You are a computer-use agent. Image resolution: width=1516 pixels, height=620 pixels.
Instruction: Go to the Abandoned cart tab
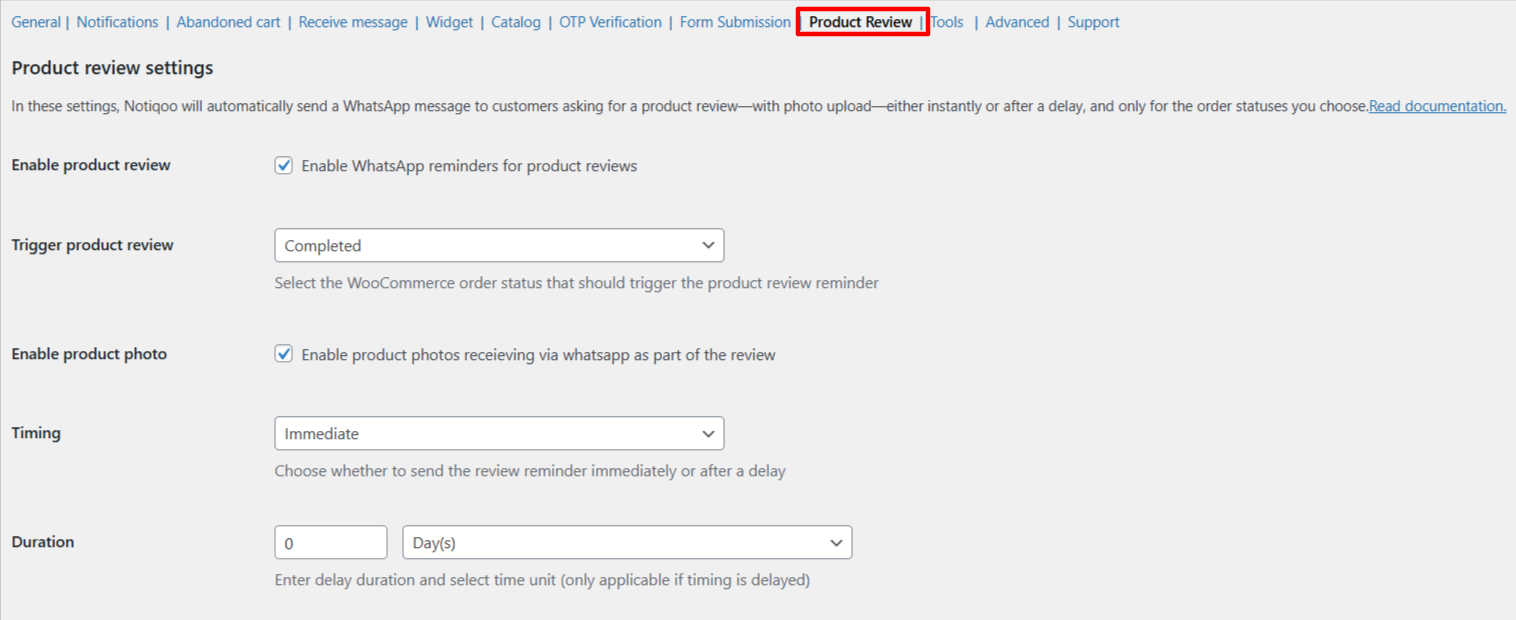tap(228, 22)
